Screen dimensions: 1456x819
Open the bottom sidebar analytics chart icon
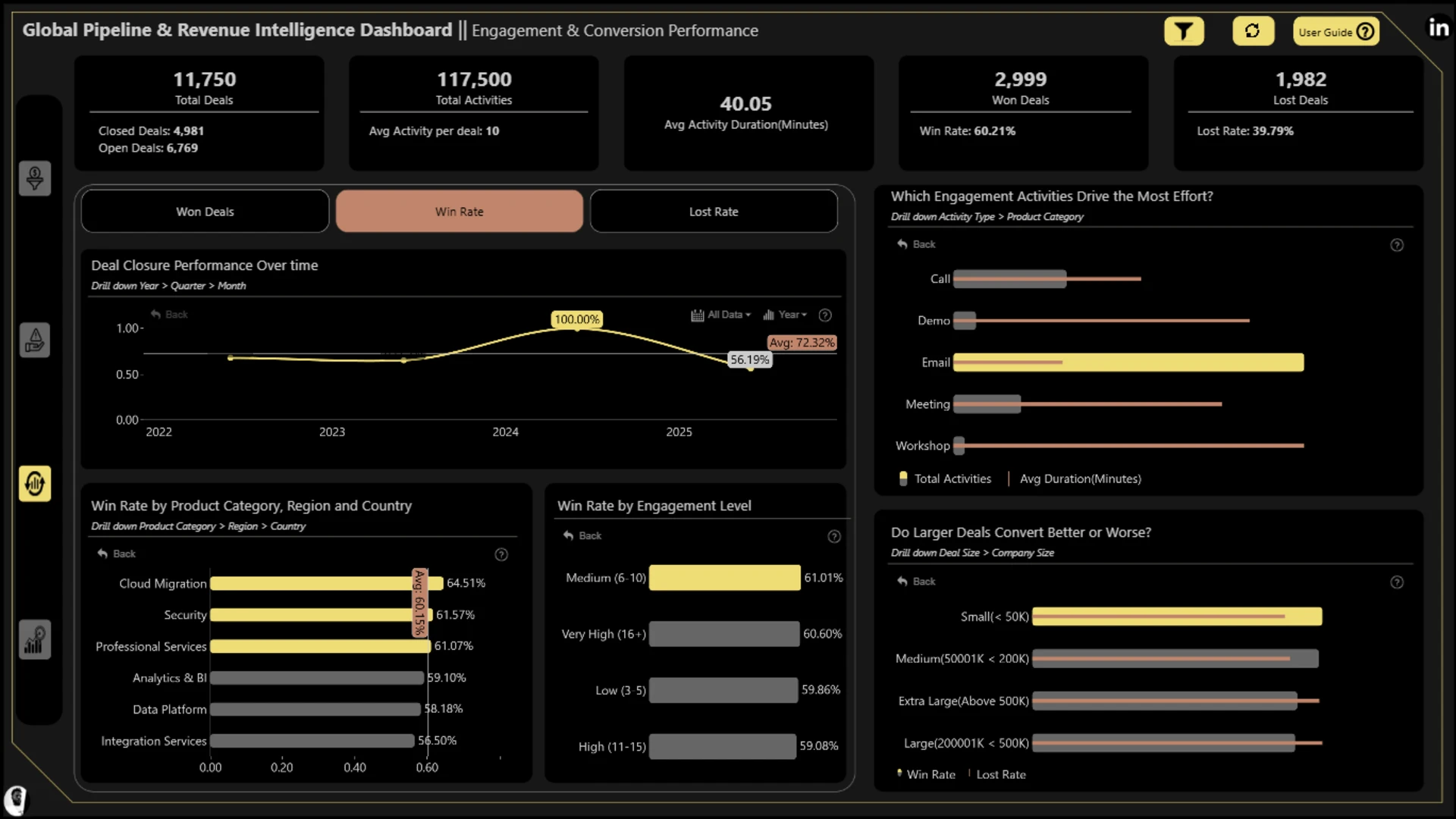[35, 639]
